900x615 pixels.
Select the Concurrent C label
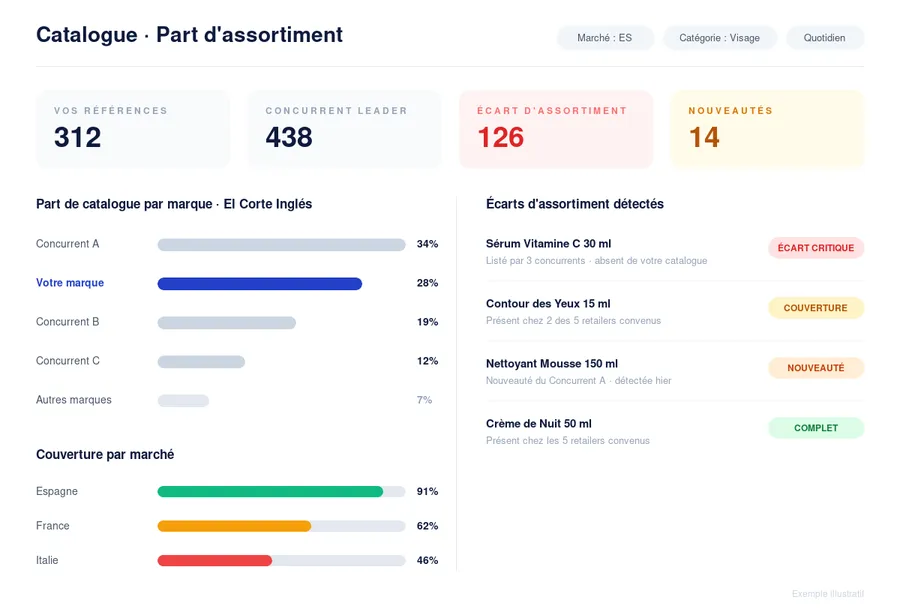point(68,361)
